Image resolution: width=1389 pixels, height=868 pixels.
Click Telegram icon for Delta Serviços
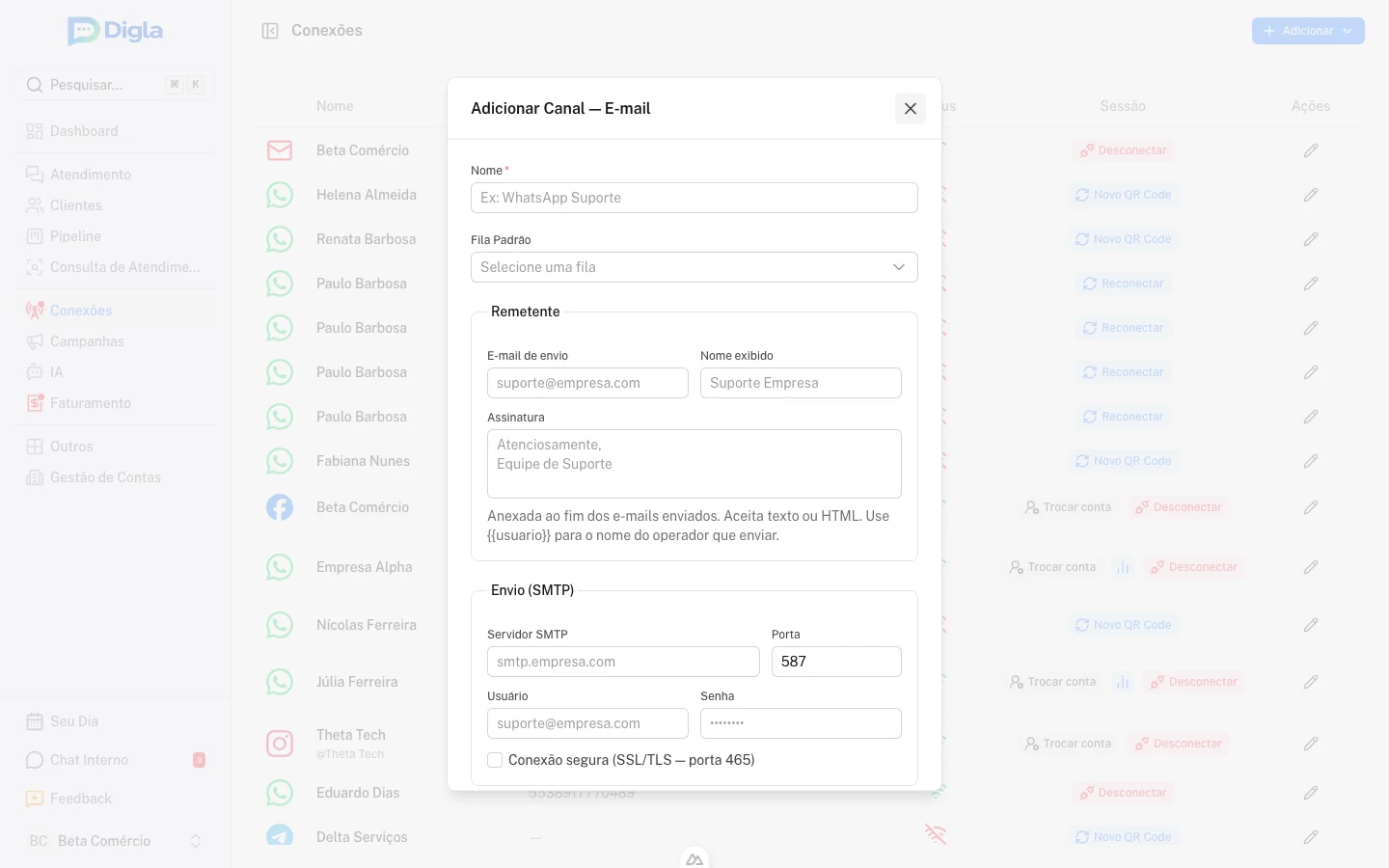[x=280, y=835]
